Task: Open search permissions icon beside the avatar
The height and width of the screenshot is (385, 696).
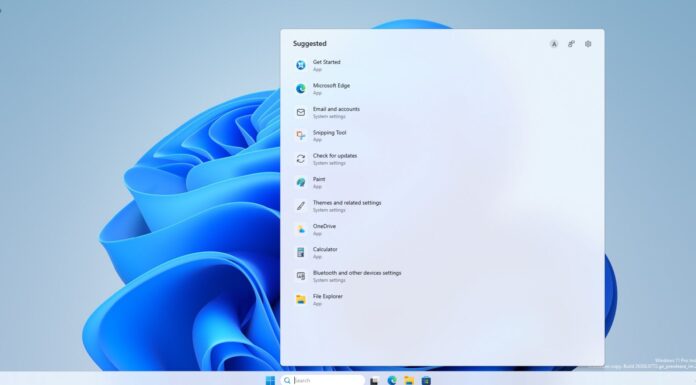Action: [571, 44]
